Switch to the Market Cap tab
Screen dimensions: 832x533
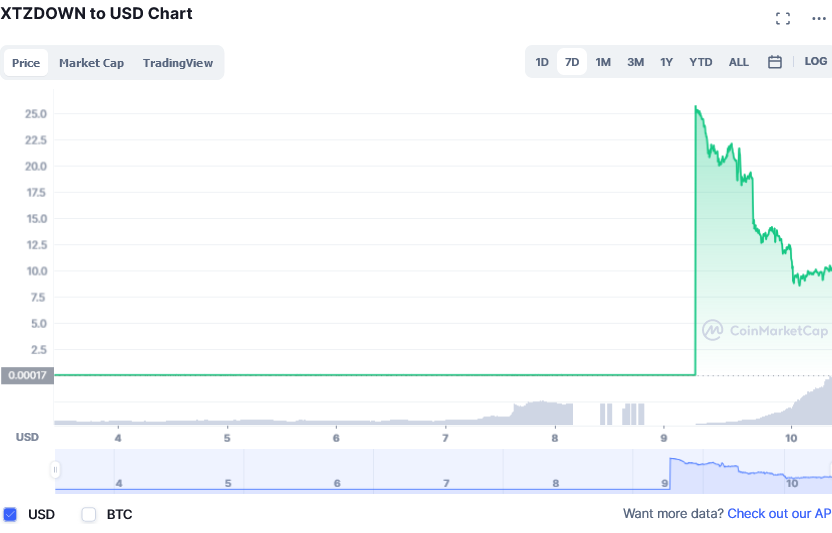coord(91,63)
